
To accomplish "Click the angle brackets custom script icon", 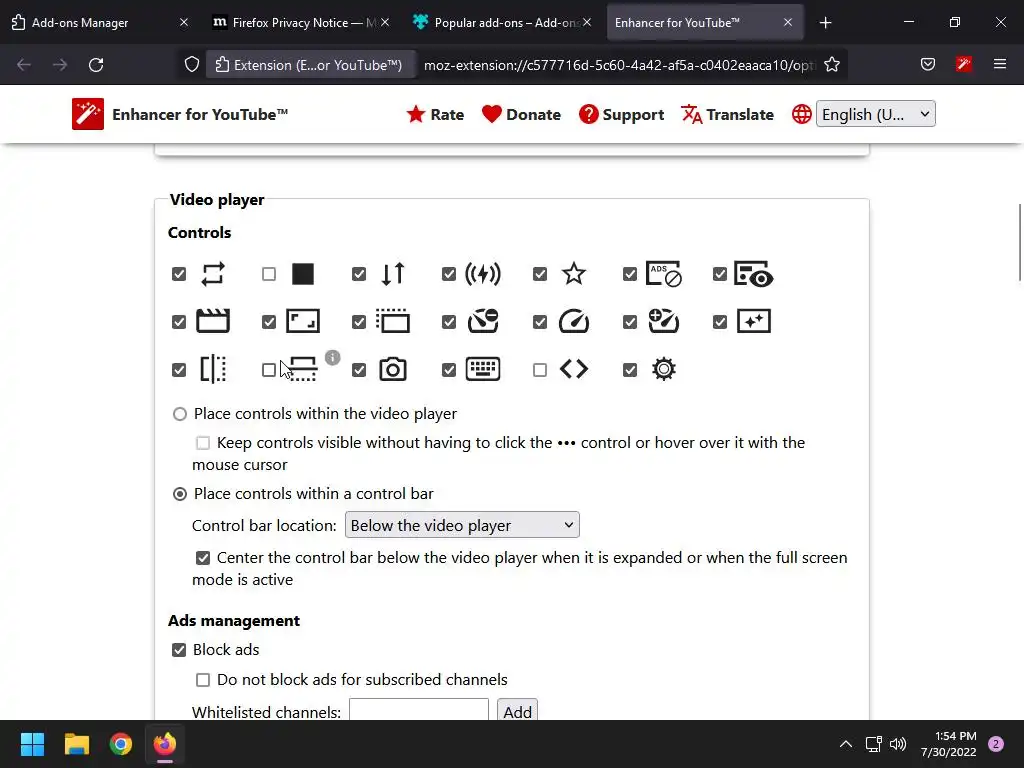I will click(x=574, y=369).
